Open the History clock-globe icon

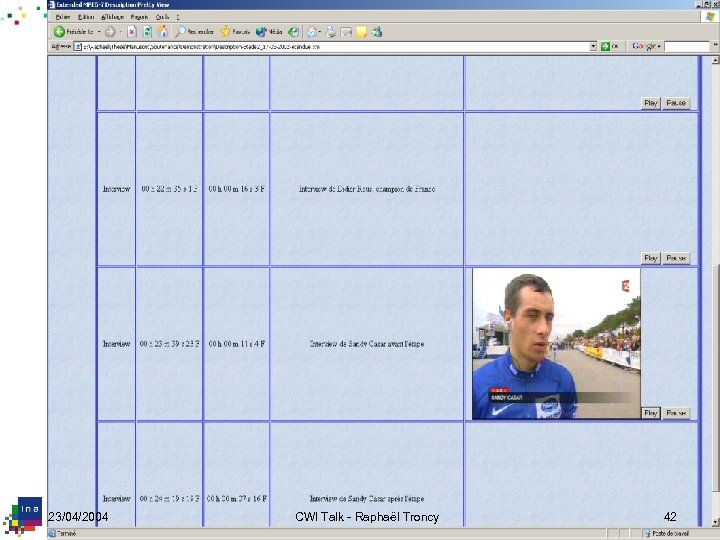point(293,32)
